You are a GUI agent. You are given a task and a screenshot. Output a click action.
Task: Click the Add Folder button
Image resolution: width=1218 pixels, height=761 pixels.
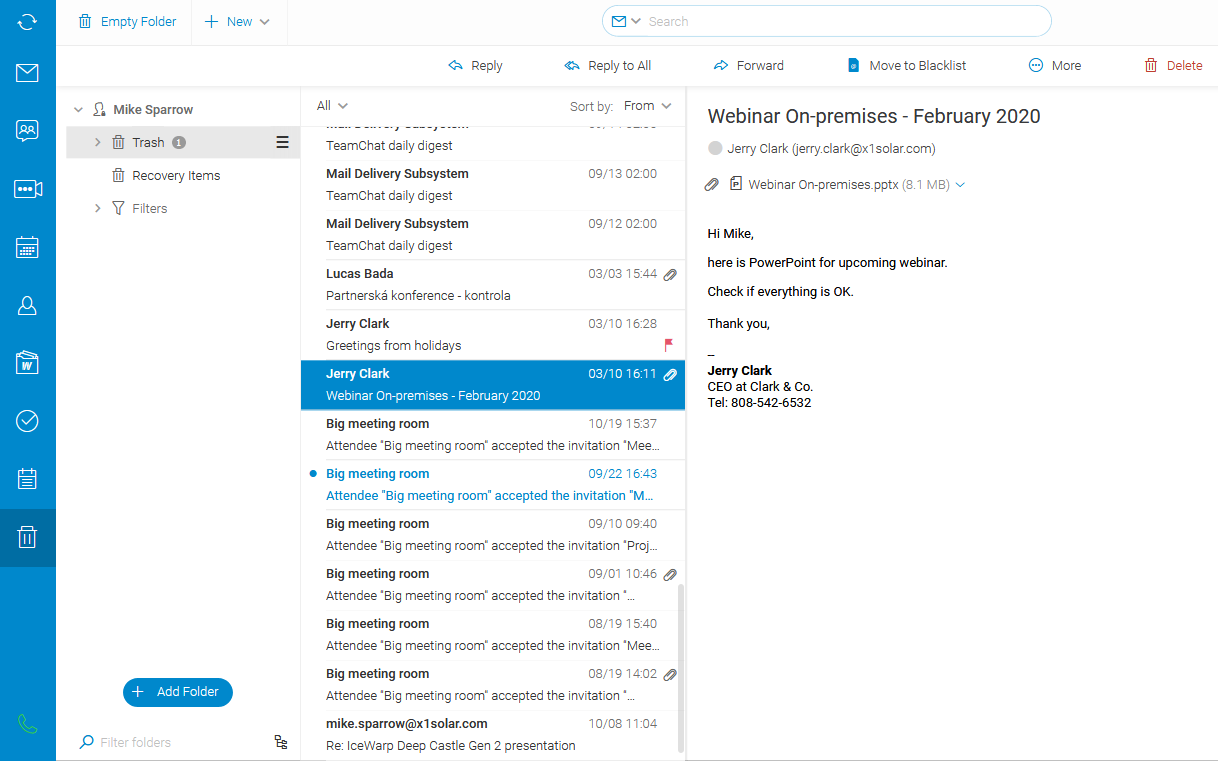tap(178, 692)
